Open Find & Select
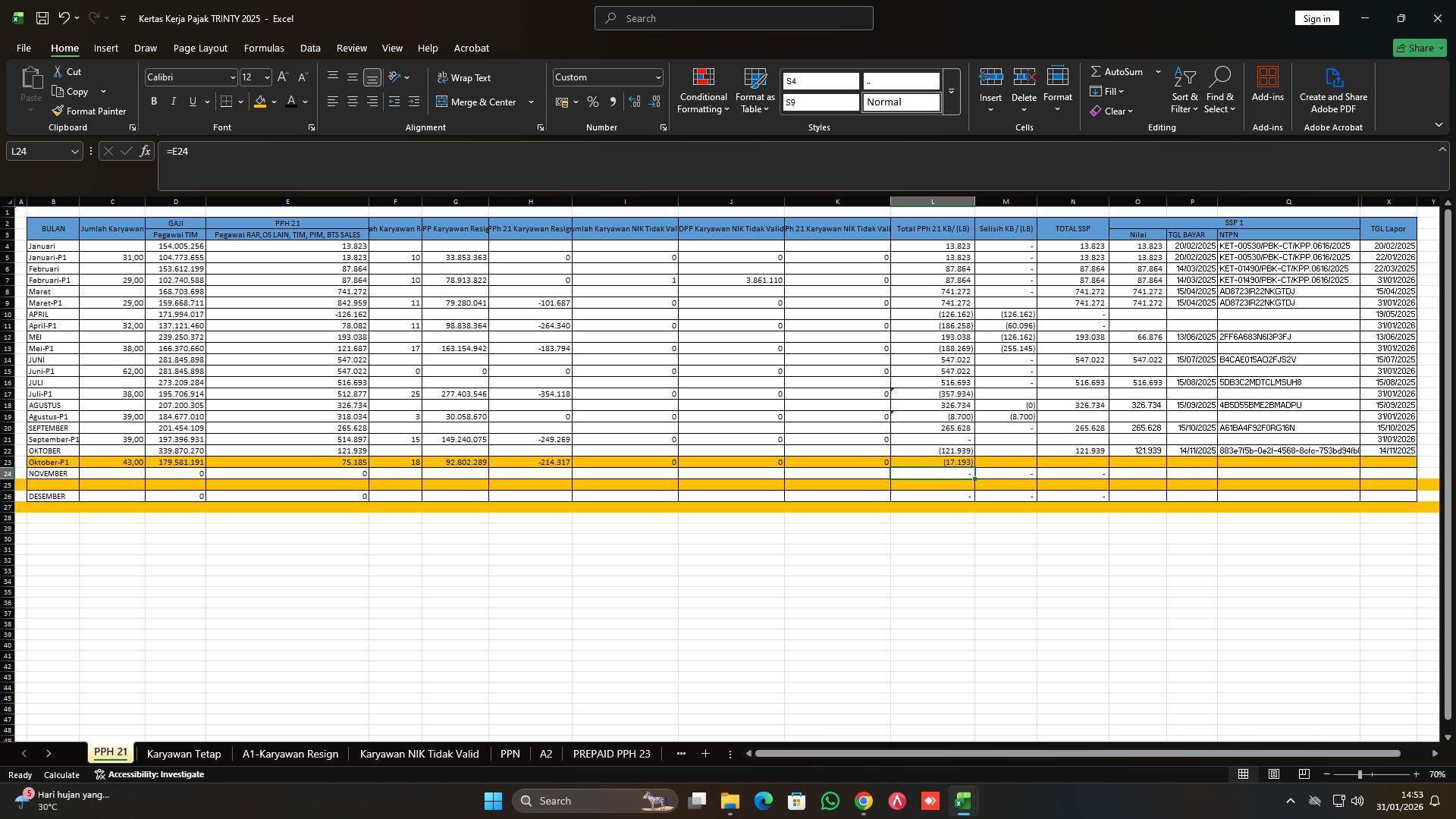1456x819 pixels. pos(1220,89)
